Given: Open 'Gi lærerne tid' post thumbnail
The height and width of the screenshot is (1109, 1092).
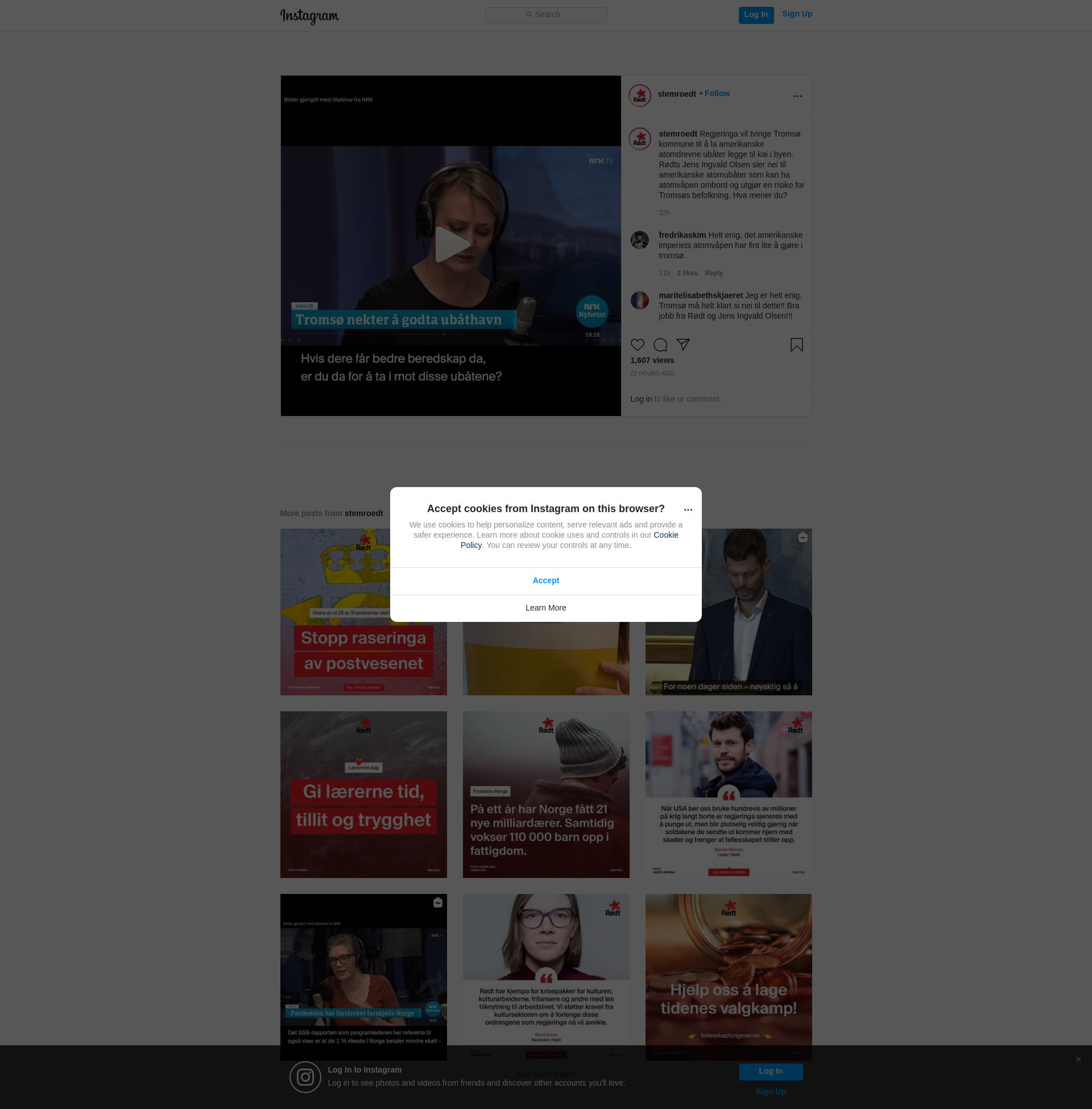Looking at the screenshot, I should pyautogui.click(x=363, y=794).
